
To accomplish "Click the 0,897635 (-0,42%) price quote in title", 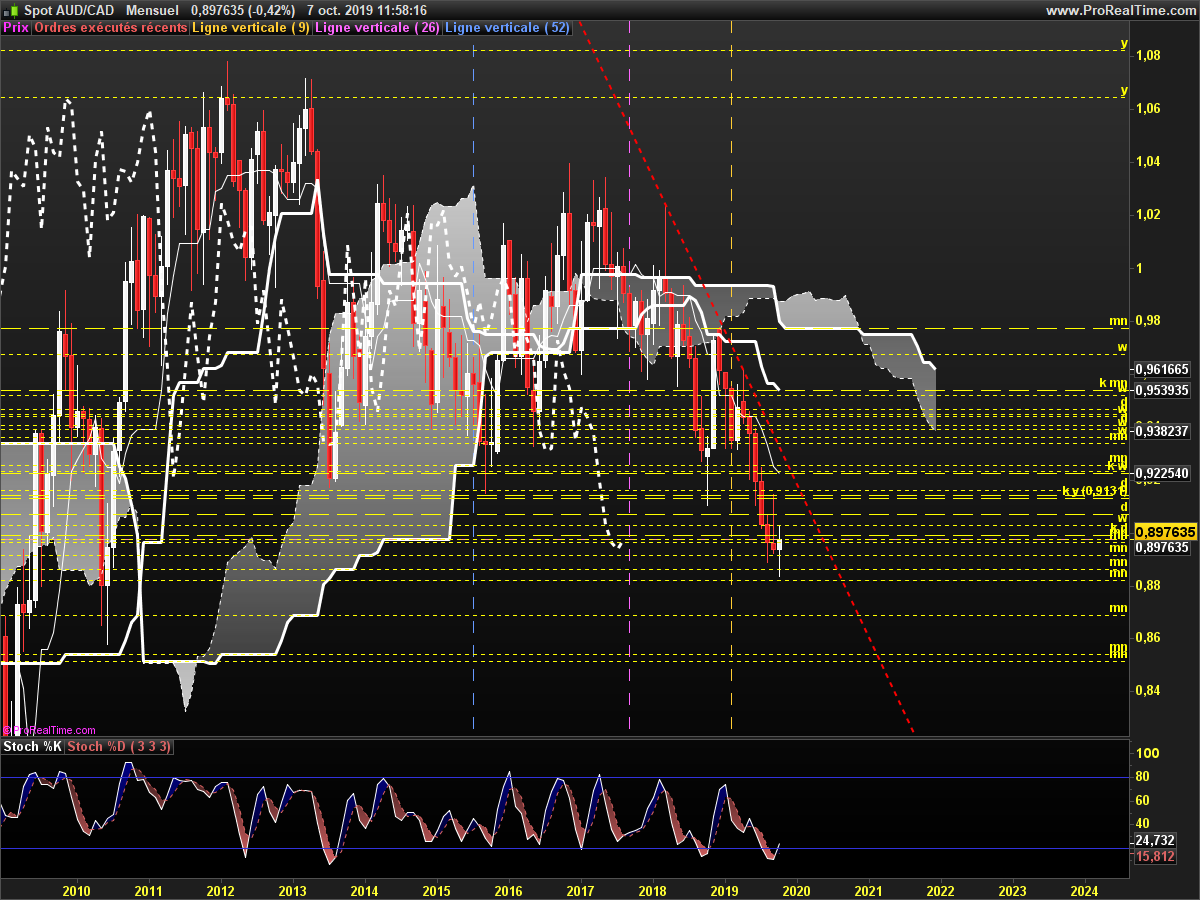I will tap(243, 10).
